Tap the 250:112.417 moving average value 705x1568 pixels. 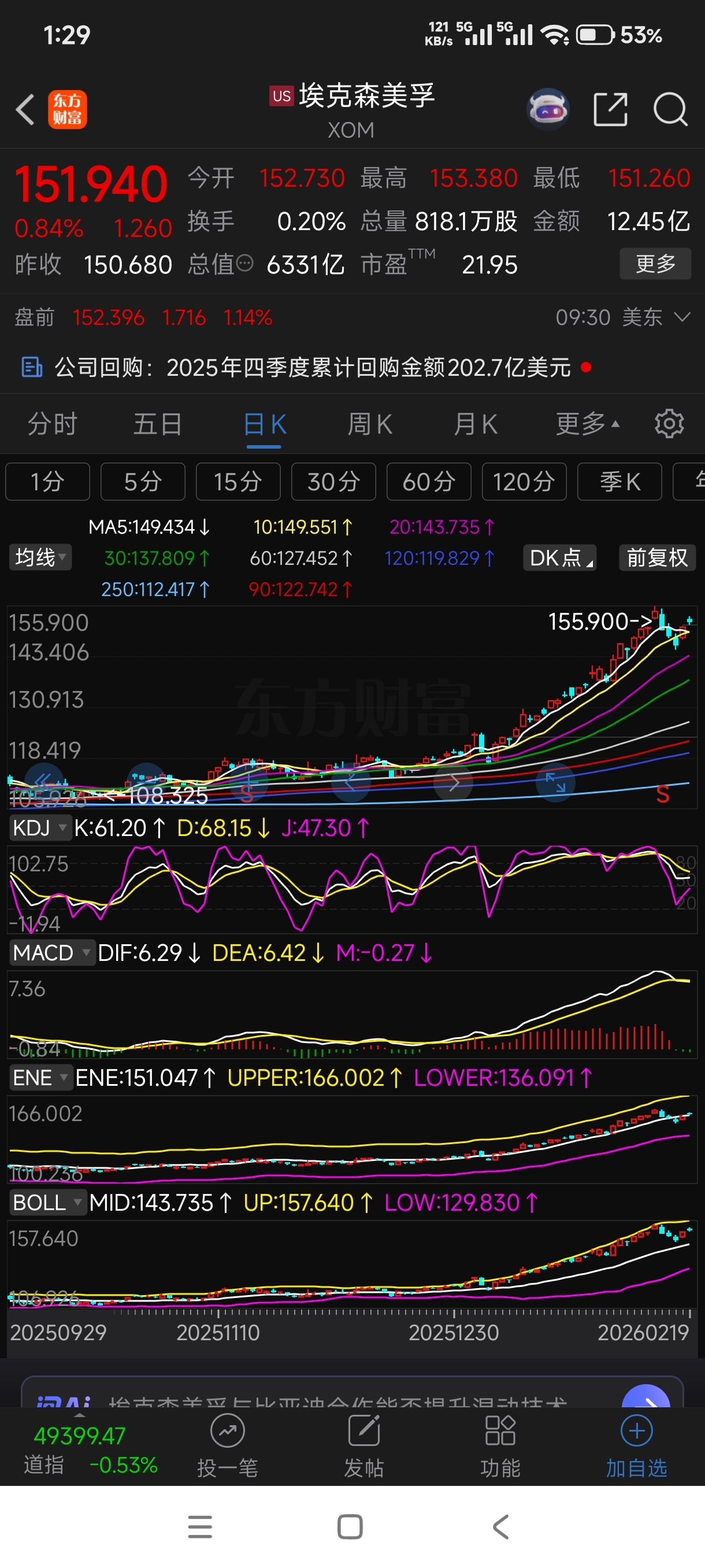tap(155, 589)
